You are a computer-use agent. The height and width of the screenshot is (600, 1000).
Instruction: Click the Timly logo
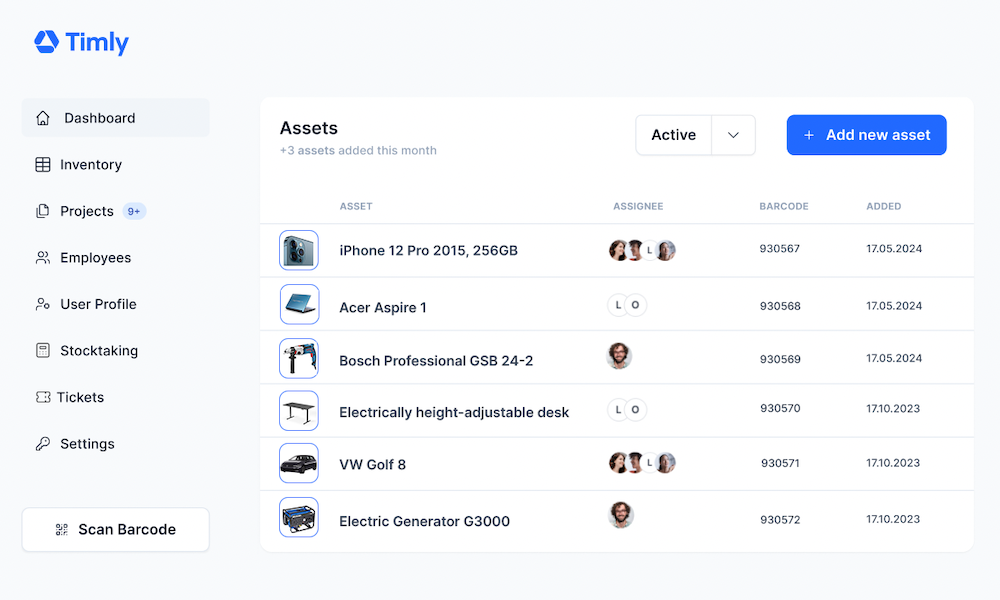coord(81,42)
